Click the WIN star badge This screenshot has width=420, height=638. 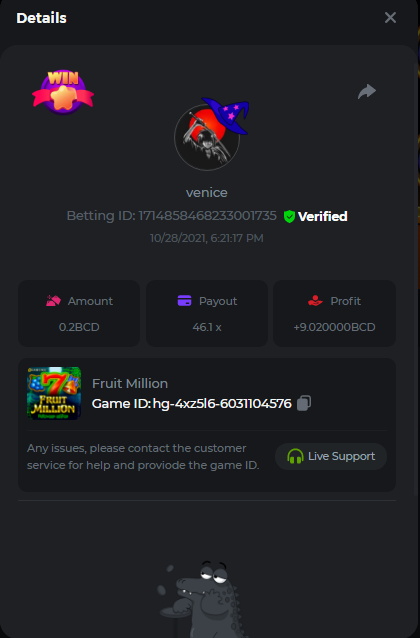[x=63, y=91]
